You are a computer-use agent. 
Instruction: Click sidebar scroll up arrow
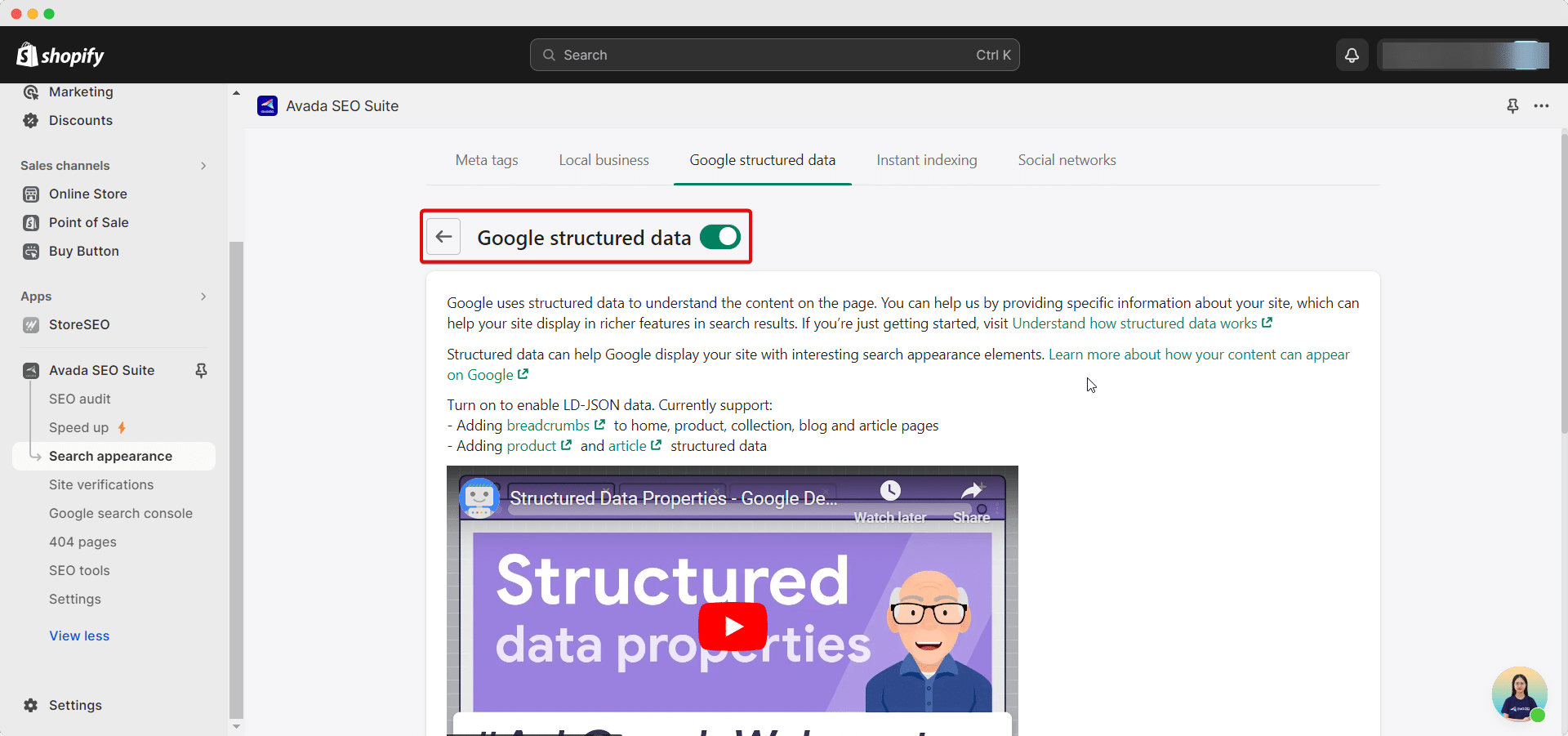tap(236, 93)
